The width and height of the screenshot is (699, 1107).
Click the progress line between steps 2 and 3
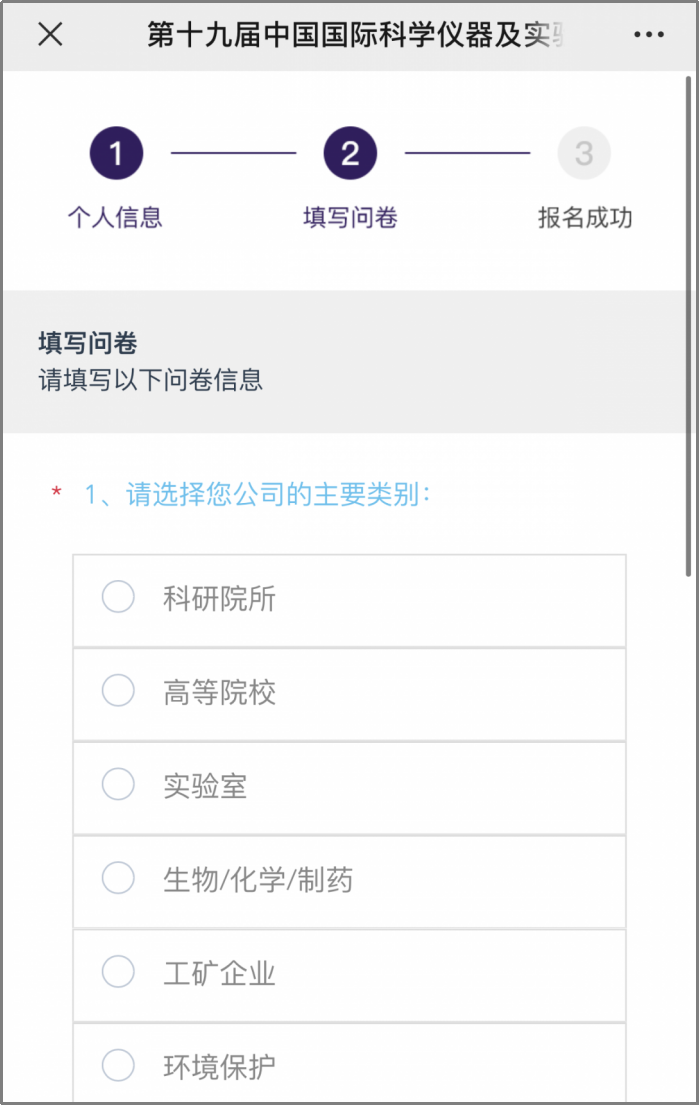pyautogui.click(x=467, y=153)
